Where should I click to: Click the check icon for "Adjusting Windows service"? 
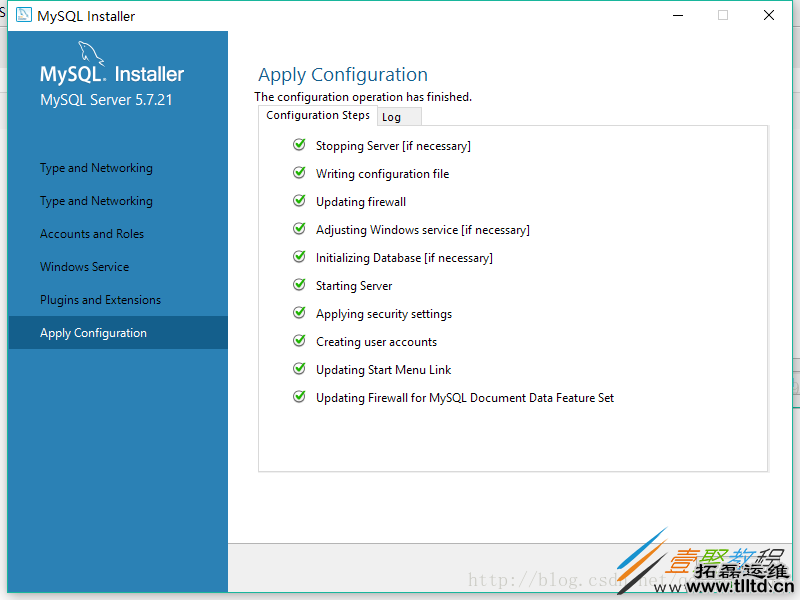[299, 229]
